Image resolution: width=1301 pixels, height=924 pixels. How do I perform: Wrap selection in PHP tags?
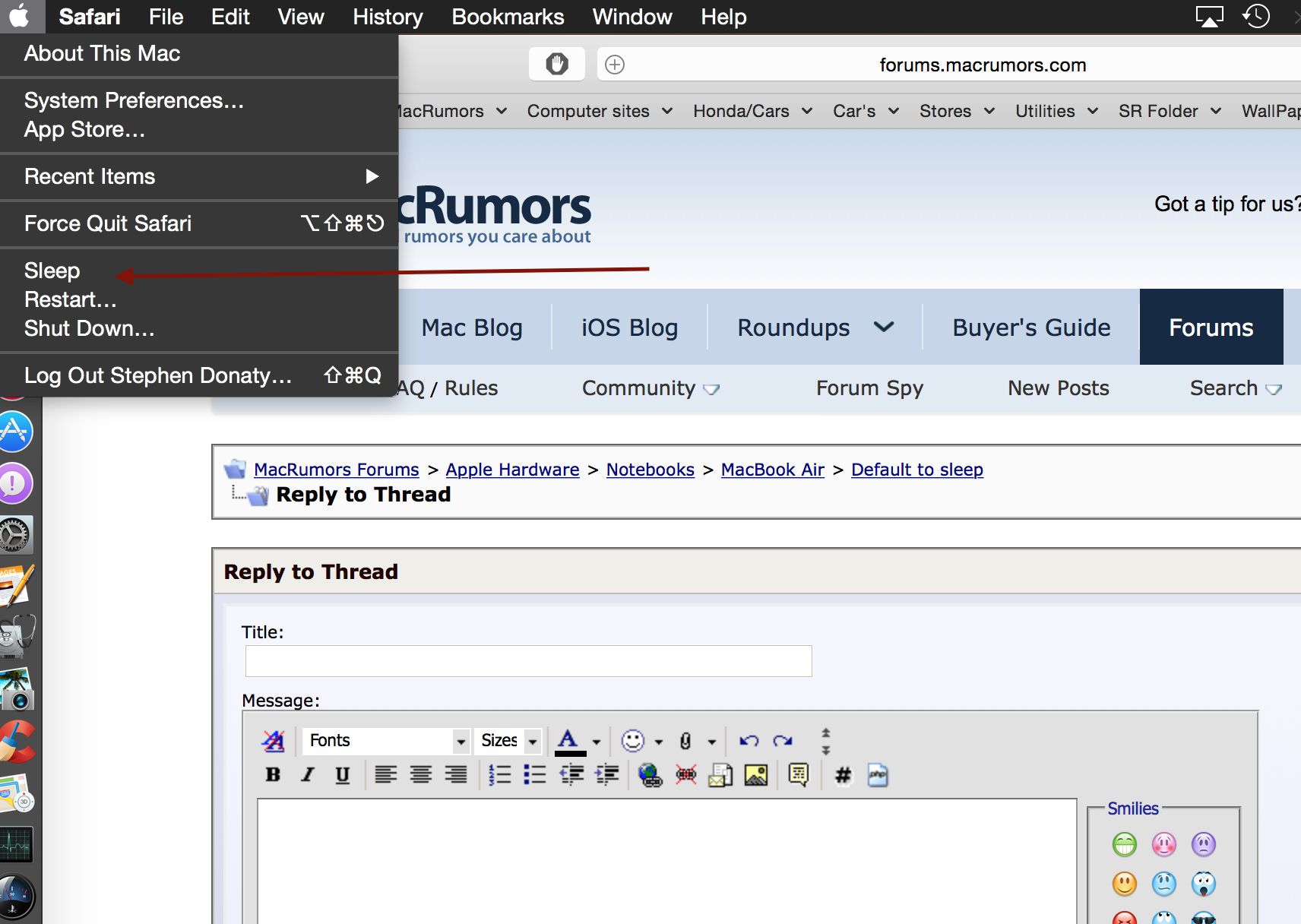click(878, 774)
